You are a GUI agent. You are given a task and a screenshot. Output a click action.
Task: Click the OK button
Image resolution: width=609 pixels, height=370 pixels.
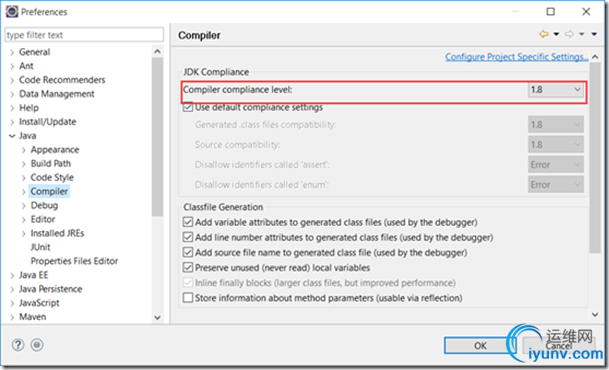pos(480,346)
